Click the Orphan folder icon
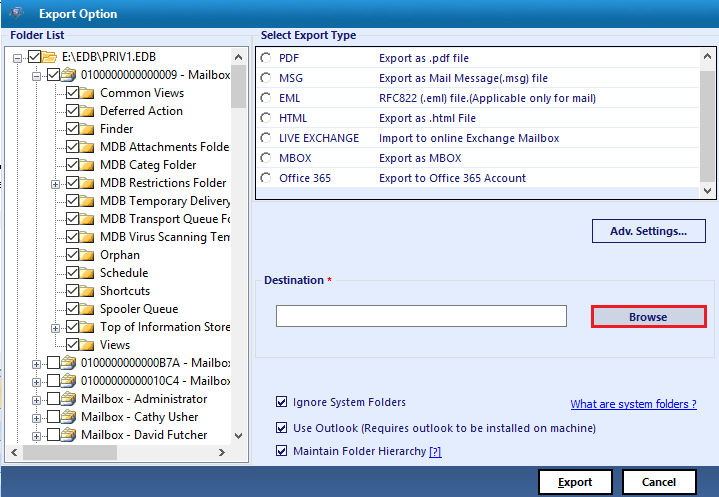This screenshot has width=719, height=497. pyautogui.click(x=87, y=255)
